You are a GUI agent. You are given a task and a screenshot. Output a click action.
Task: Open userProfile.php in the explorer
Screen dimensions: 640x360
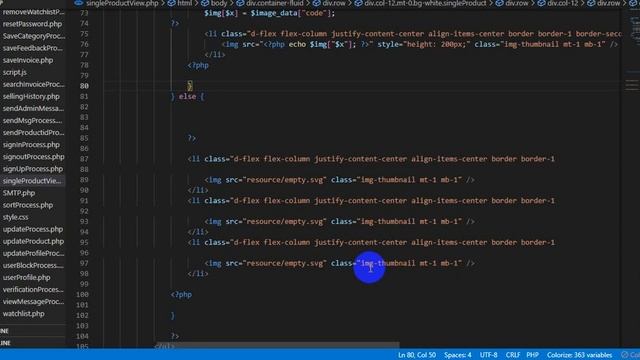(27, 278)
